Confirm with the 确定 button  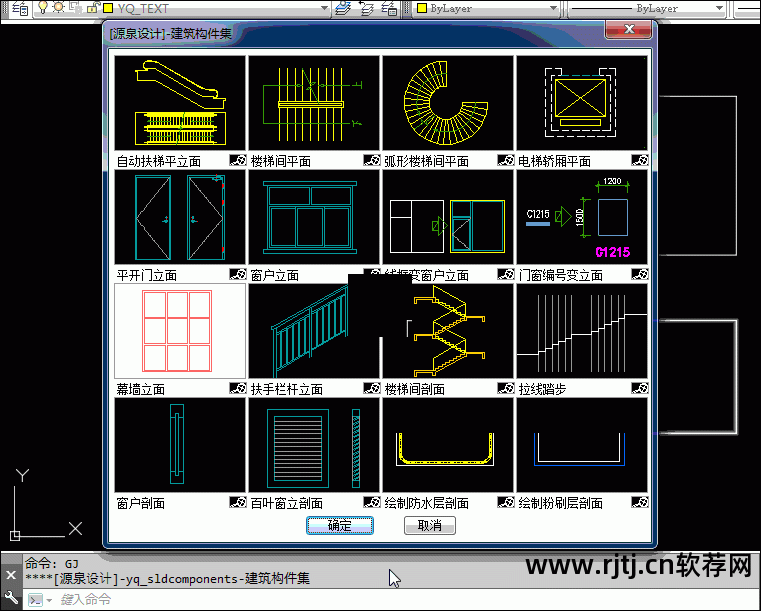pos(340,526)
